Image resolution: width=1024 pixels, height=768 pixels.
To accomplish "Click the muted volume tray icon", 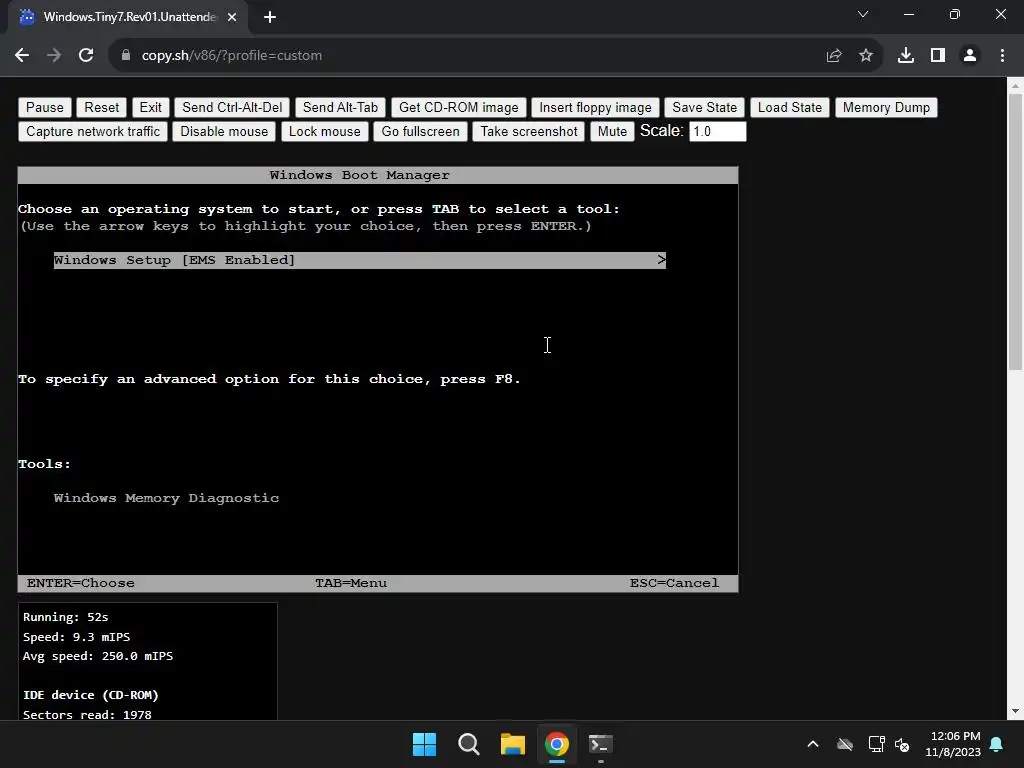I will 902,744.
